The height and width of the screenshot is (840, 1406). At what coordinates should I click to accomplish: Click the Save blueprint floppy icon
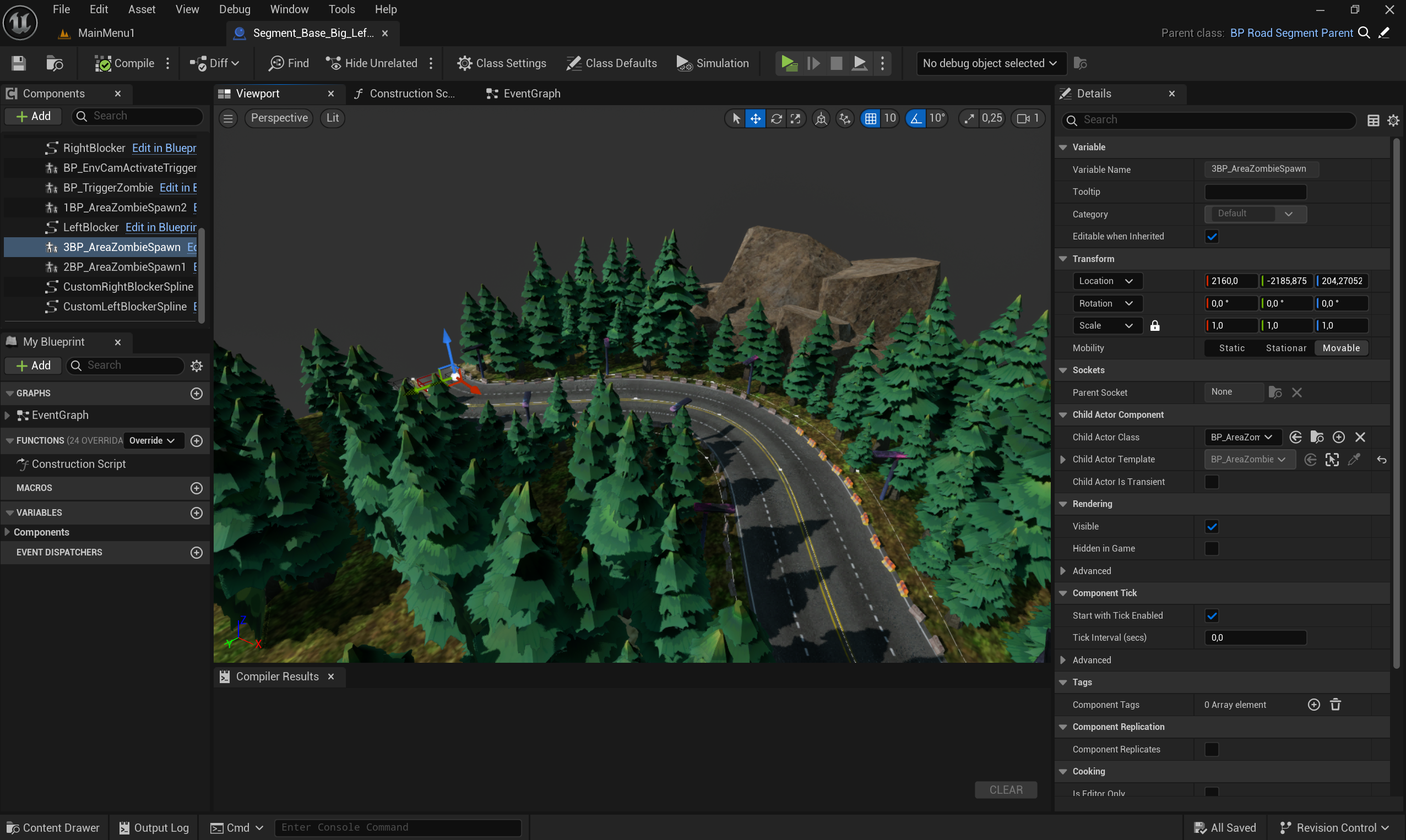click(19, 63)
